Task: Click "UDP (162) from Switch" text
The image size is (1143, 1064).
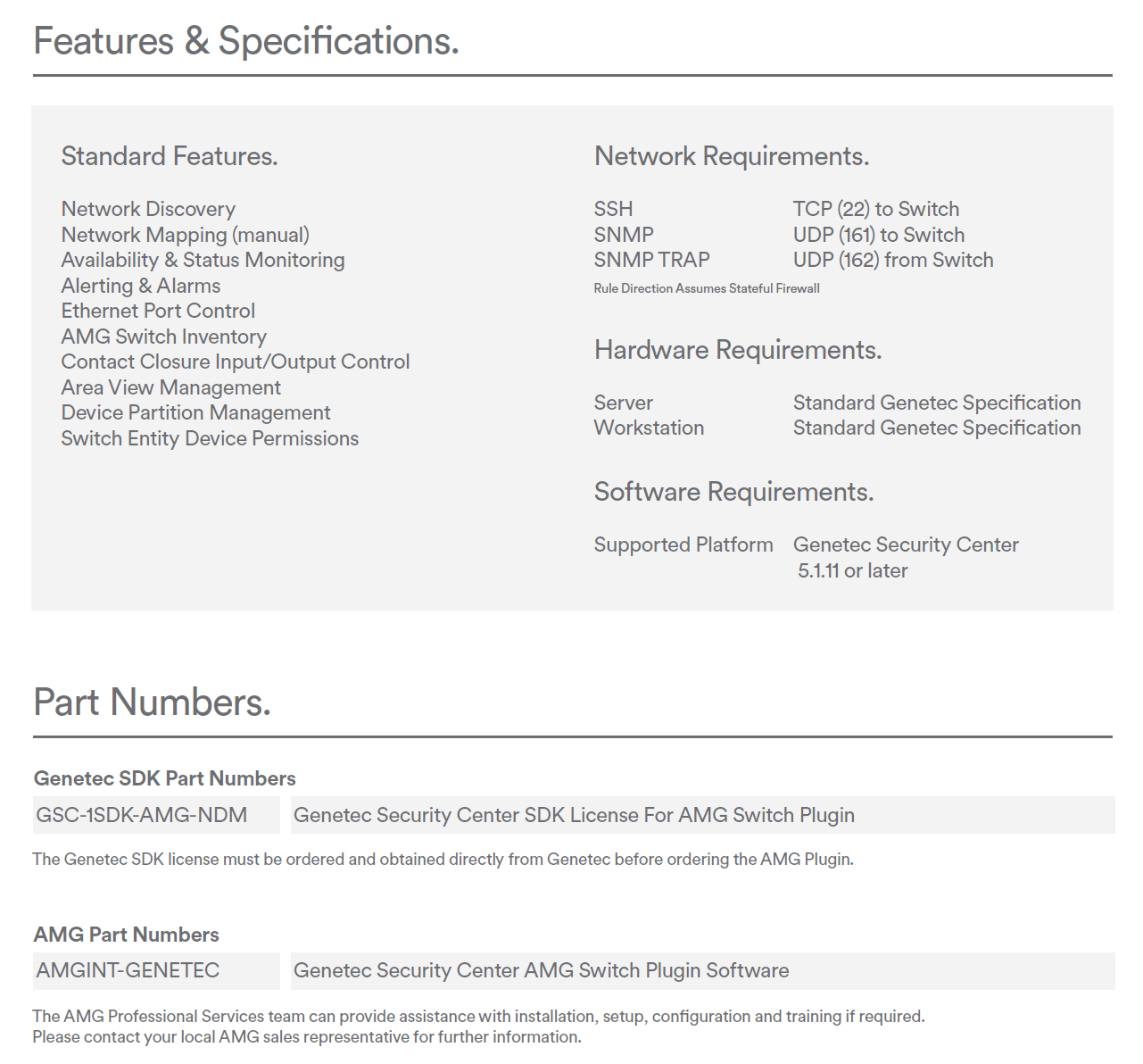Action: pos(893,260)
